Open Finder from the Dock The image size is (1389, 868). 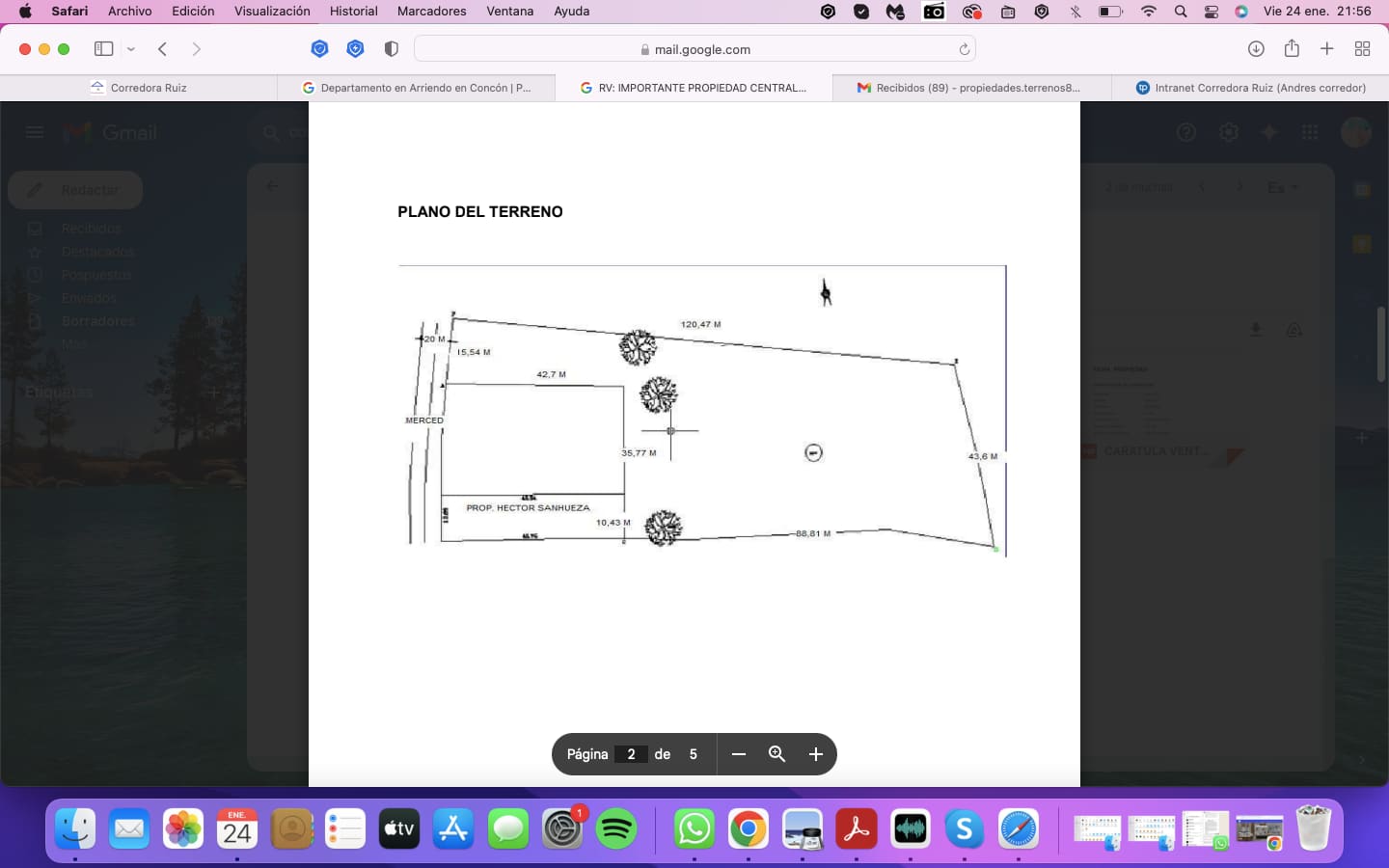[x=75, y=828]
